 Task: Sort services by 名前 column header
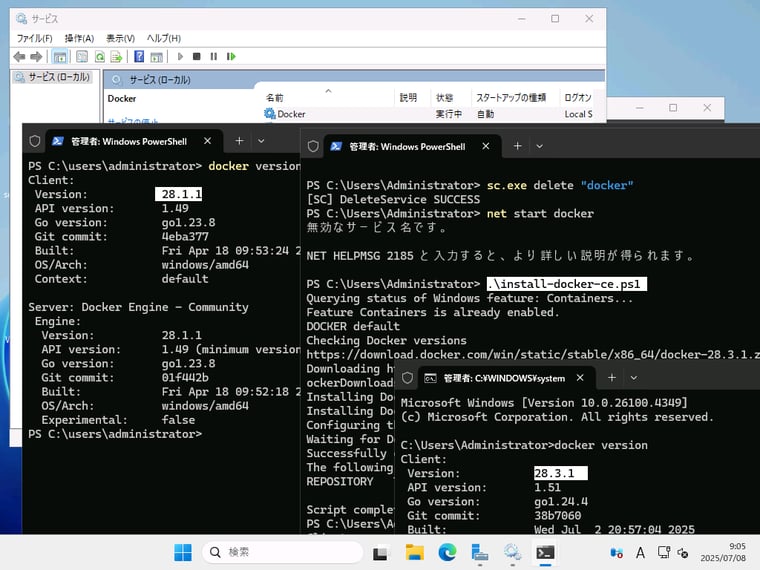tap(275, 98)
